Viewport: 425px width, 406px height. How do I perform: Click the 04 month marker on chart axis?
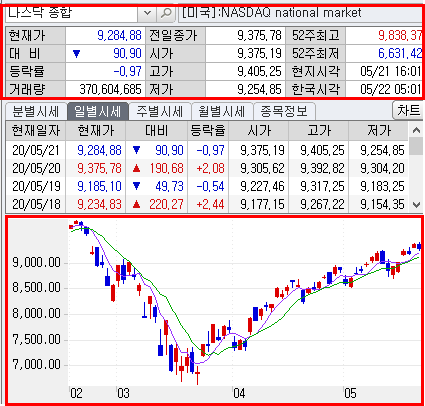(x=239, y=393)
